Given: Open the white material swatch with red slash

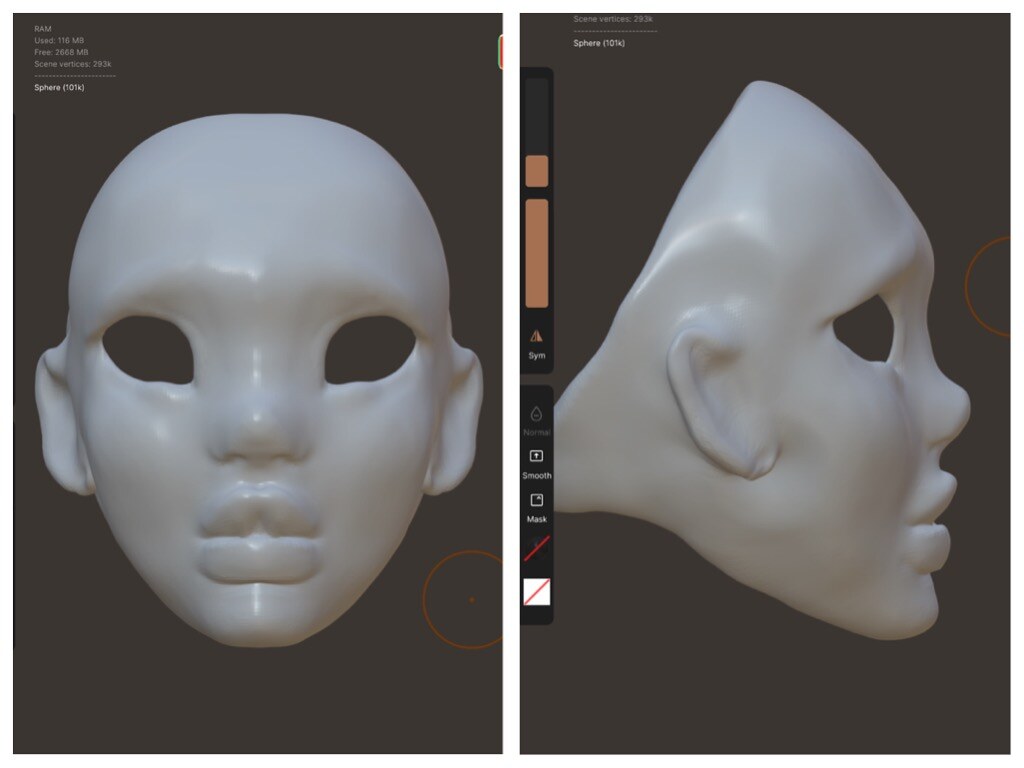Looking at the screenshot, I should 537,592.
